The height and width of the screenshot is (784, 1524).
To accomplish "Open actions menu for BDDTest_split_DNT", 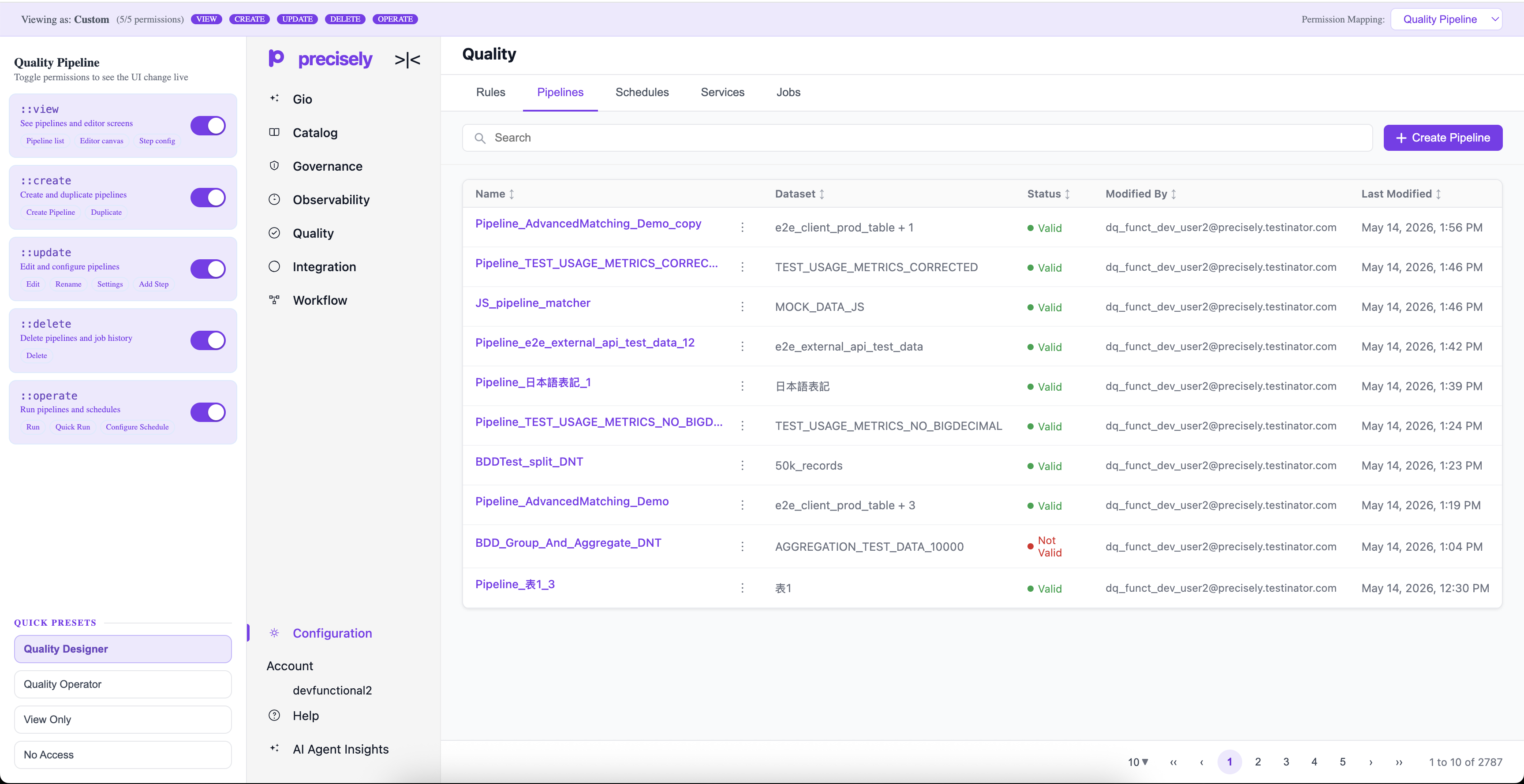I will coord(743,465).
